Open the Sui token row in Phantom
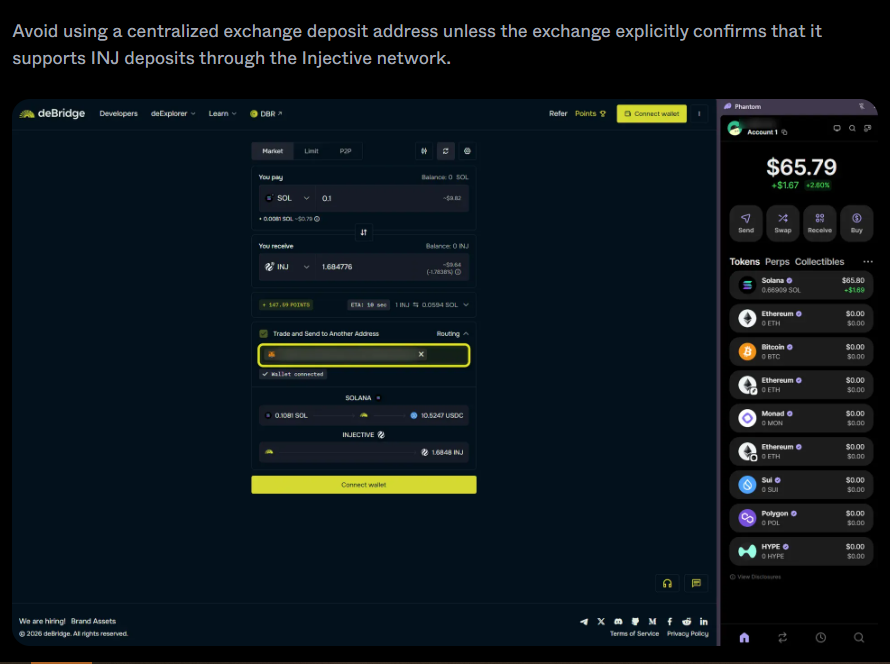This screenshot has height=664, width=890. (x=801, y=485)
